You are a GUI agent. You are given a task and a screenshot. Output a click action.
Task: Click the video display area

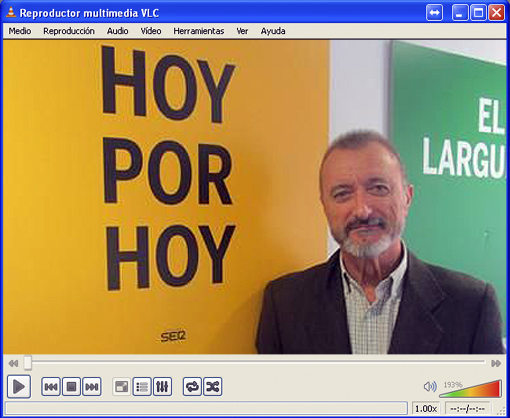click(255, 197)
